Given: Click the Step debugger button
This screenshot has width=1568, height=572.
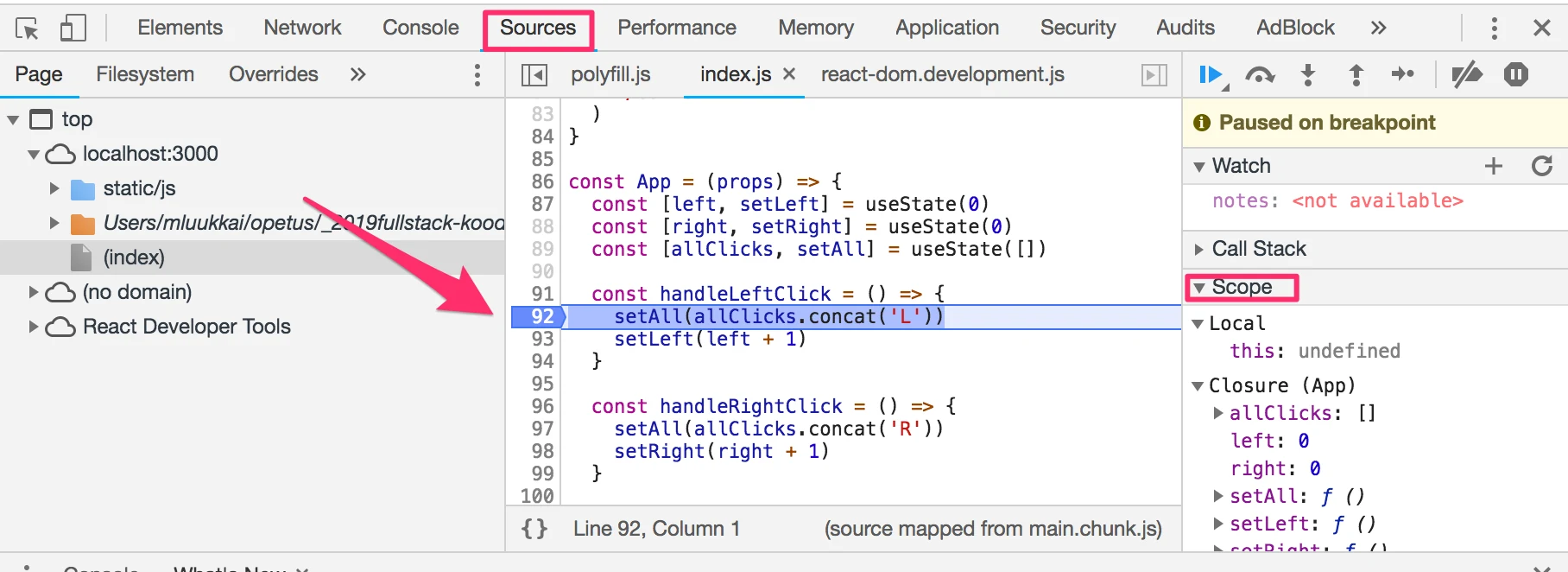Looking at the screenshot, I should pyautogui.click(x=1403, y=74).
